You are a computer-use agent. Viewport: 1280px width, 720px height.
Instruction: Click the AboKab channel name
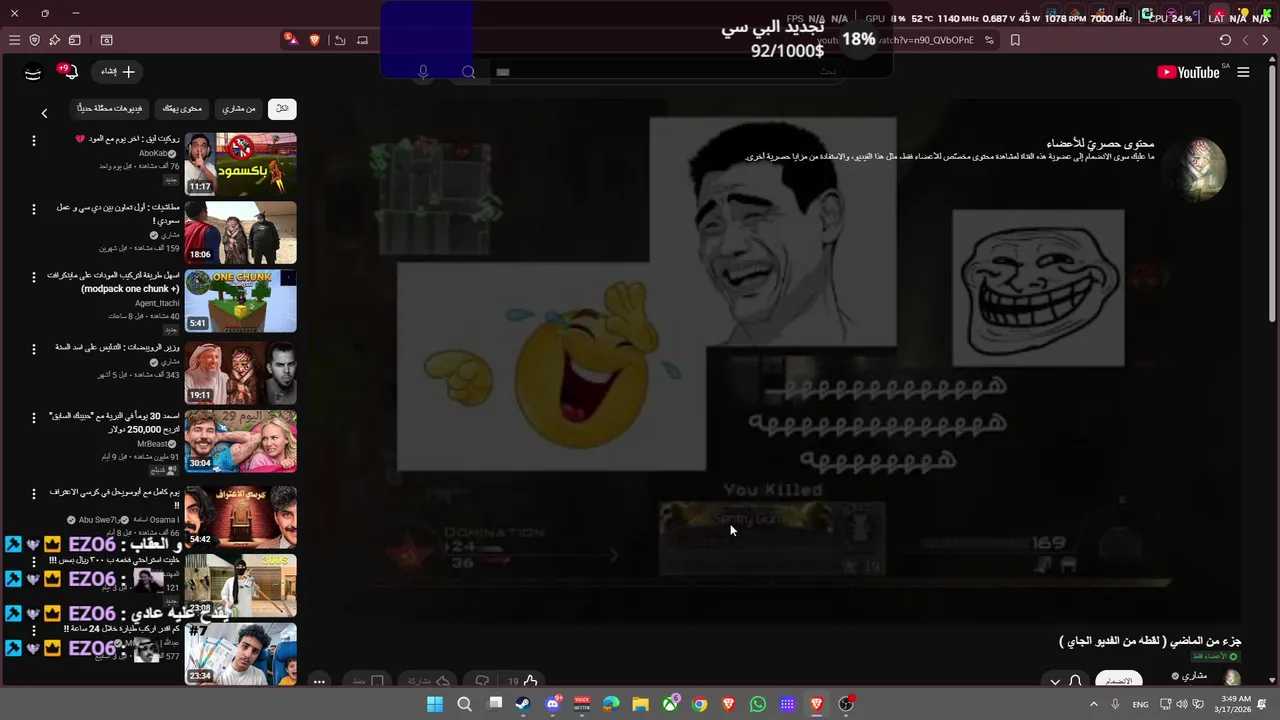coord(153,154)
